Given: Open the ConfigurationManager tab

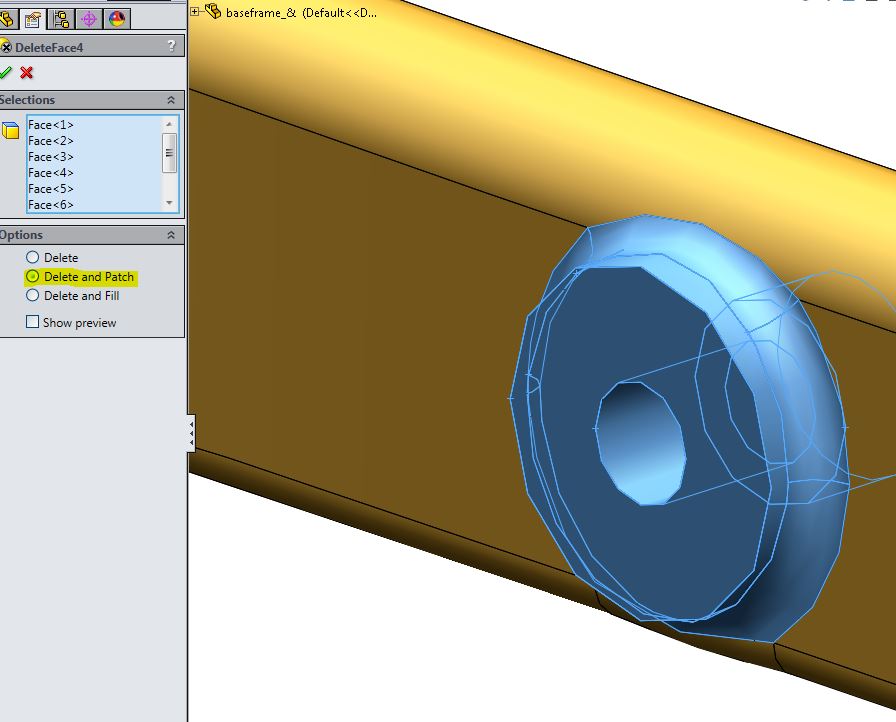Looking at the screenshot, I should [x=61, y=19].
